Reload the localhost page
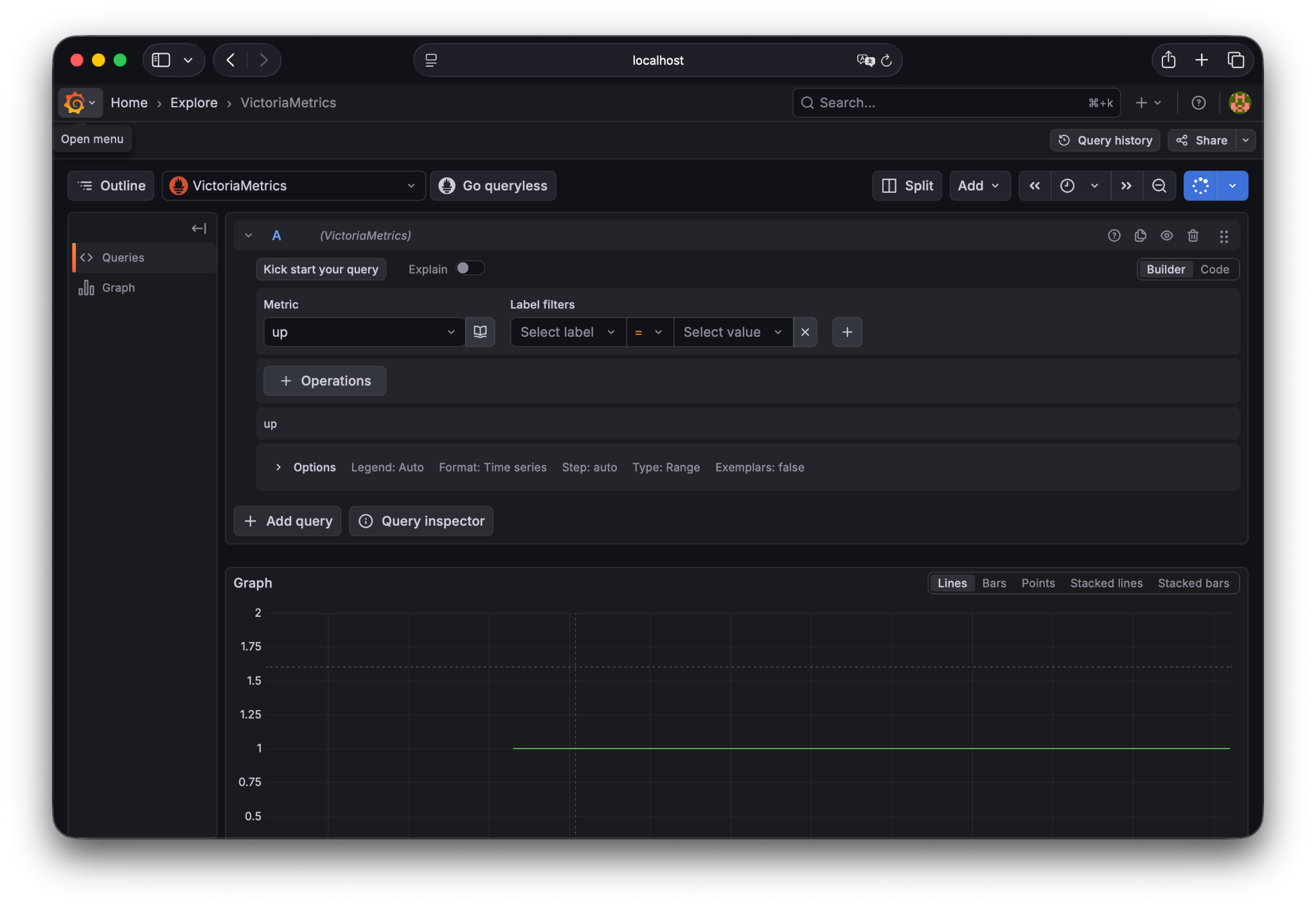 [x=886, y=60]
